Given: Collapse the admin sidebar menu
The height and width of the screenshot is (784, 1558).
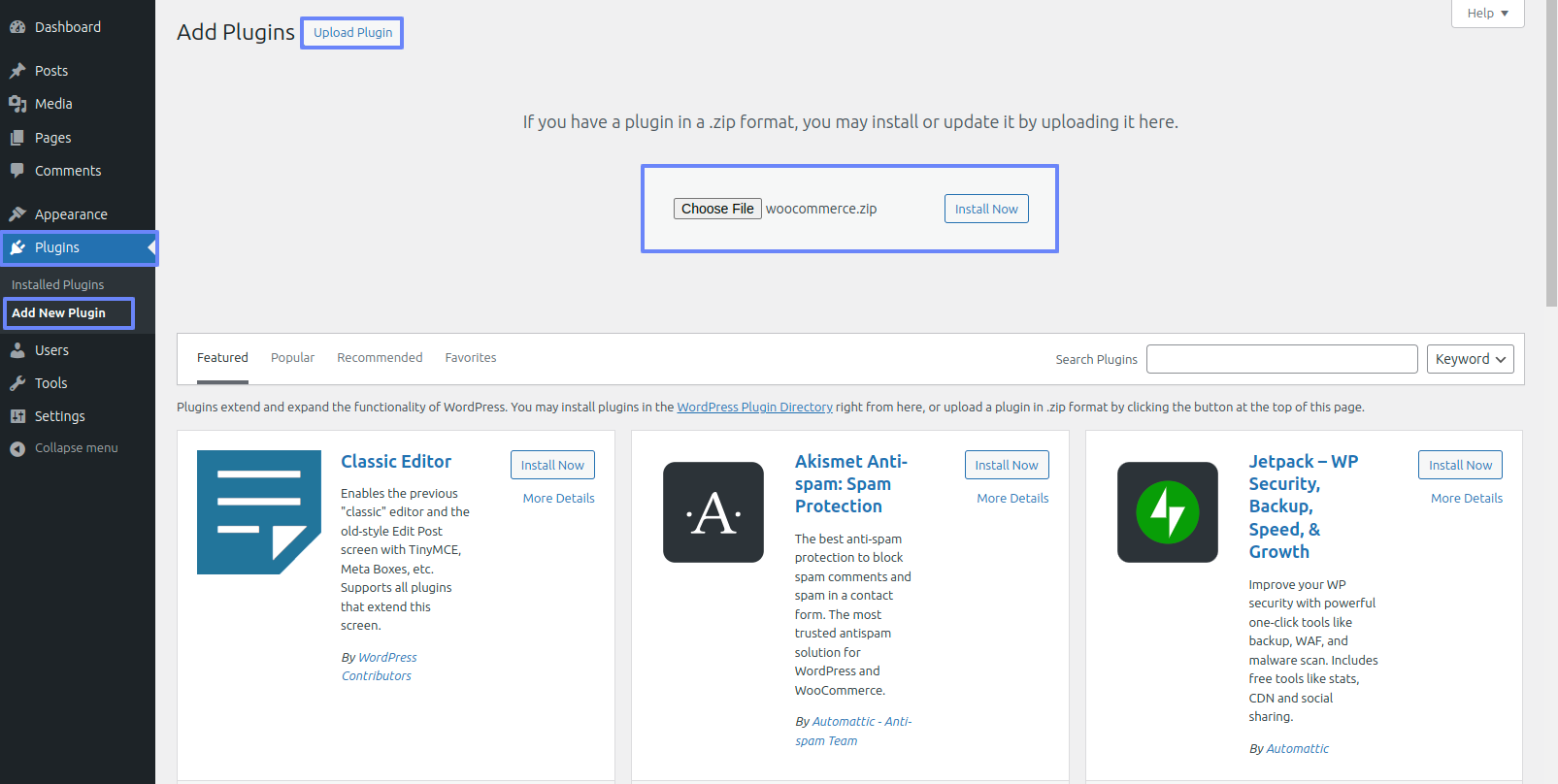Looking at the screenshot, I should pyautogui.click(x=64, y=448).
